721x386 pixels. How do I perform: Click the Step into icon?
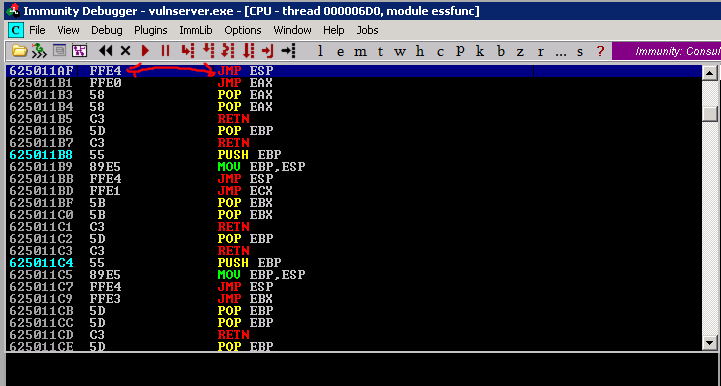pos(187,51)
